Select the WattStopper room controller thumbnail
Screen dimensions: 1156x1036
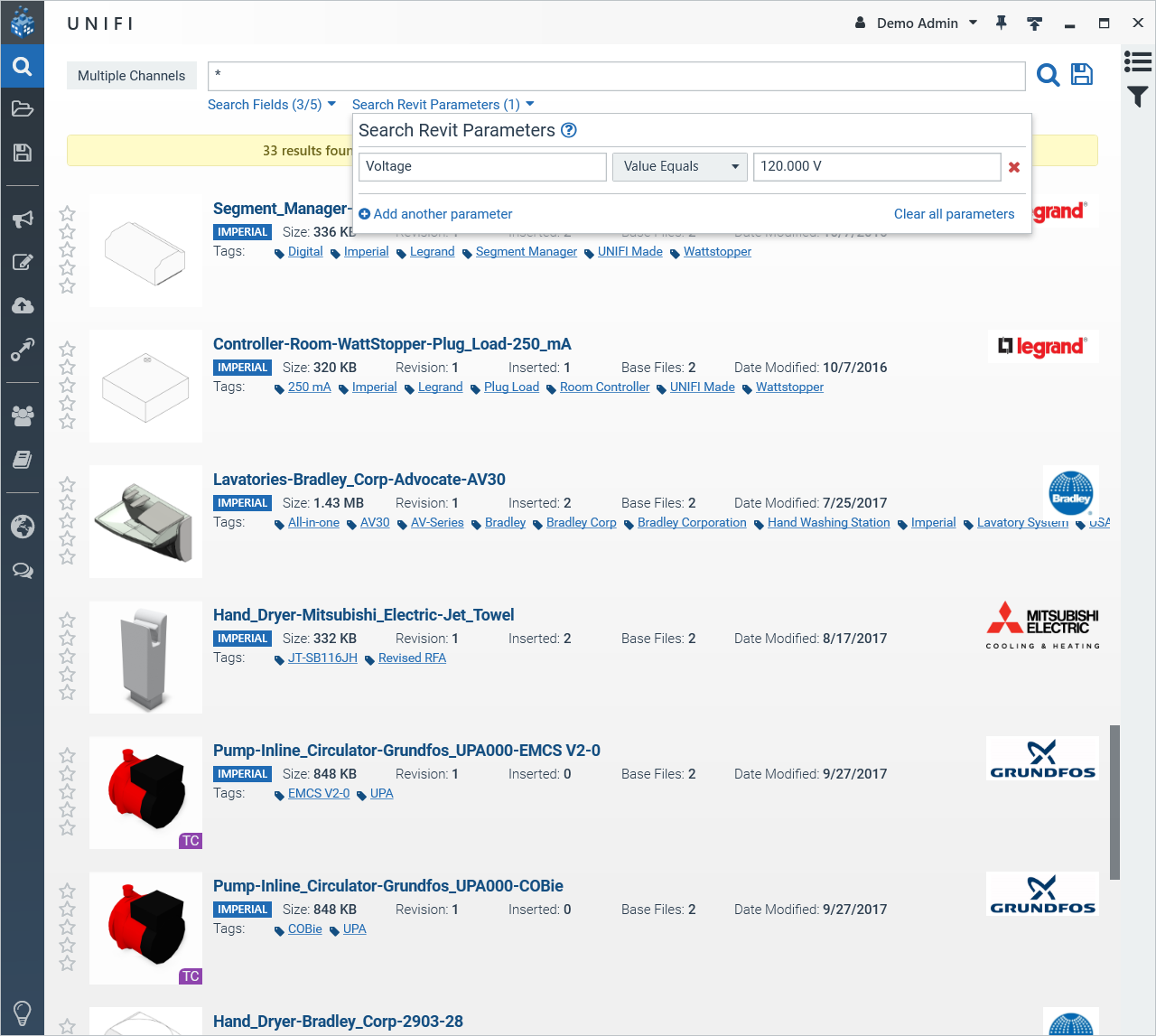[x=145, y=387]
